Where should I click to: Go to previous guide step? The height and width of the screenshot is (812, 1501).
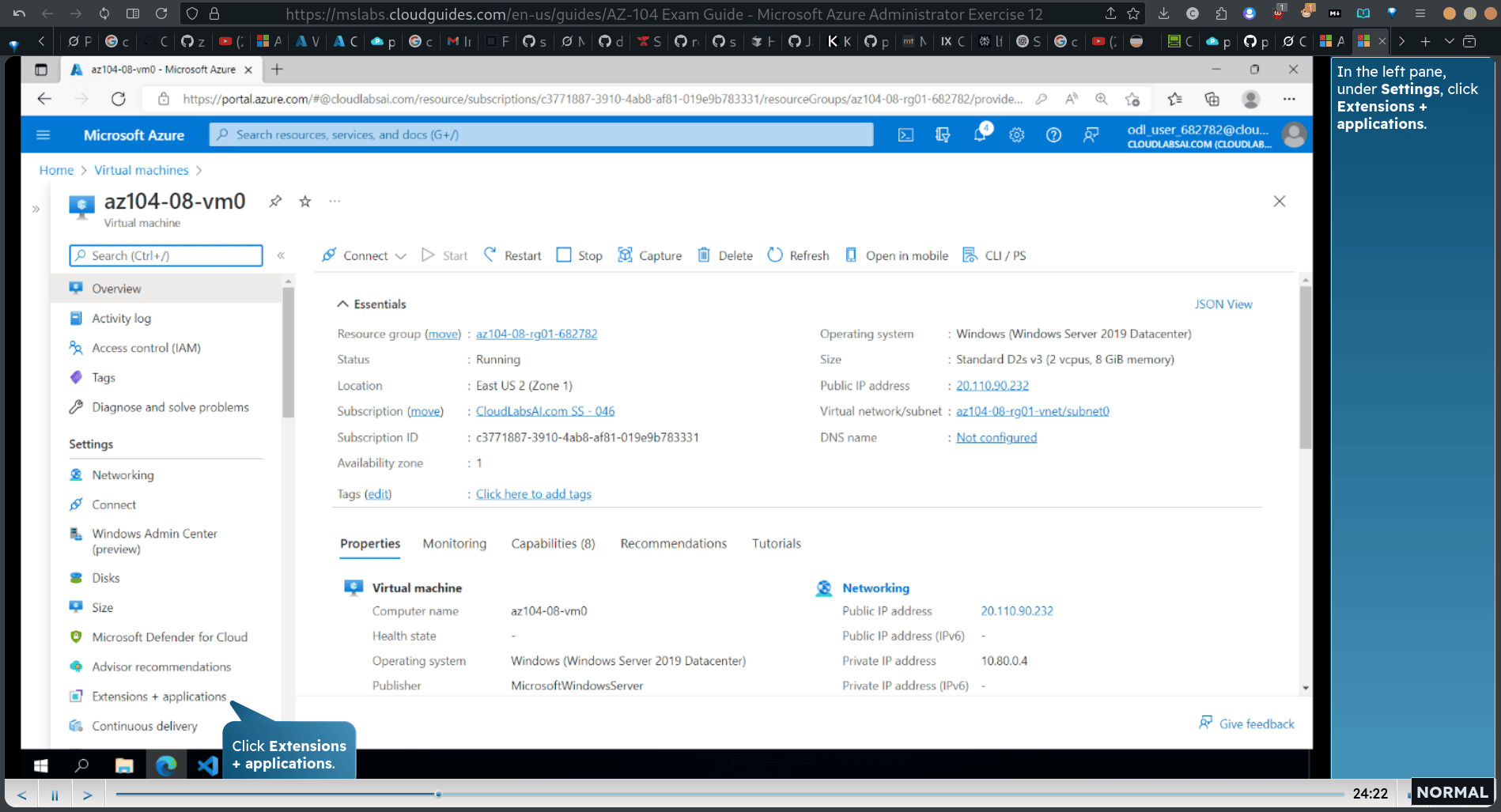[22, 795]
